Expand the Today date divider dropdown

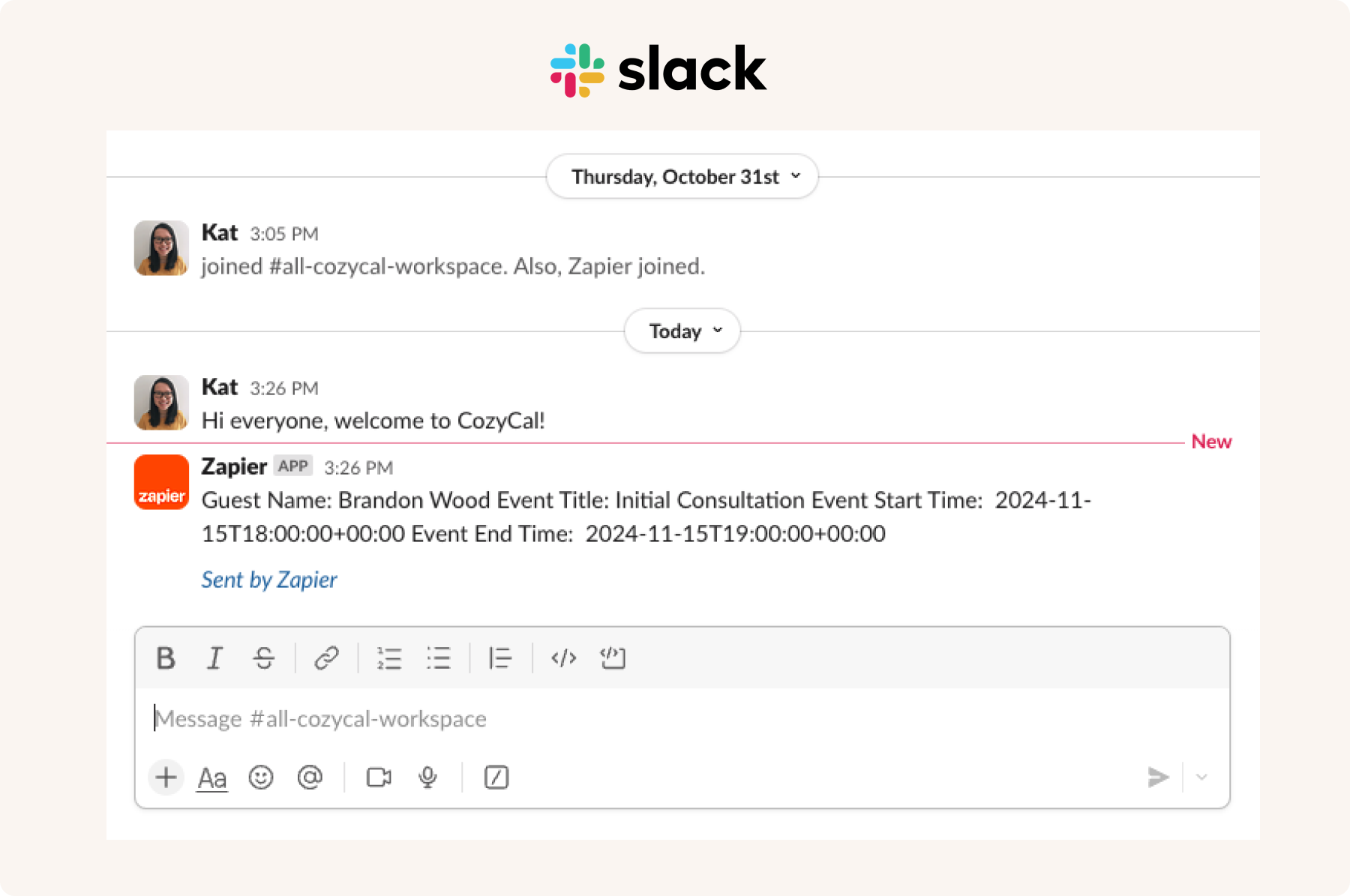tap(681, 331)
